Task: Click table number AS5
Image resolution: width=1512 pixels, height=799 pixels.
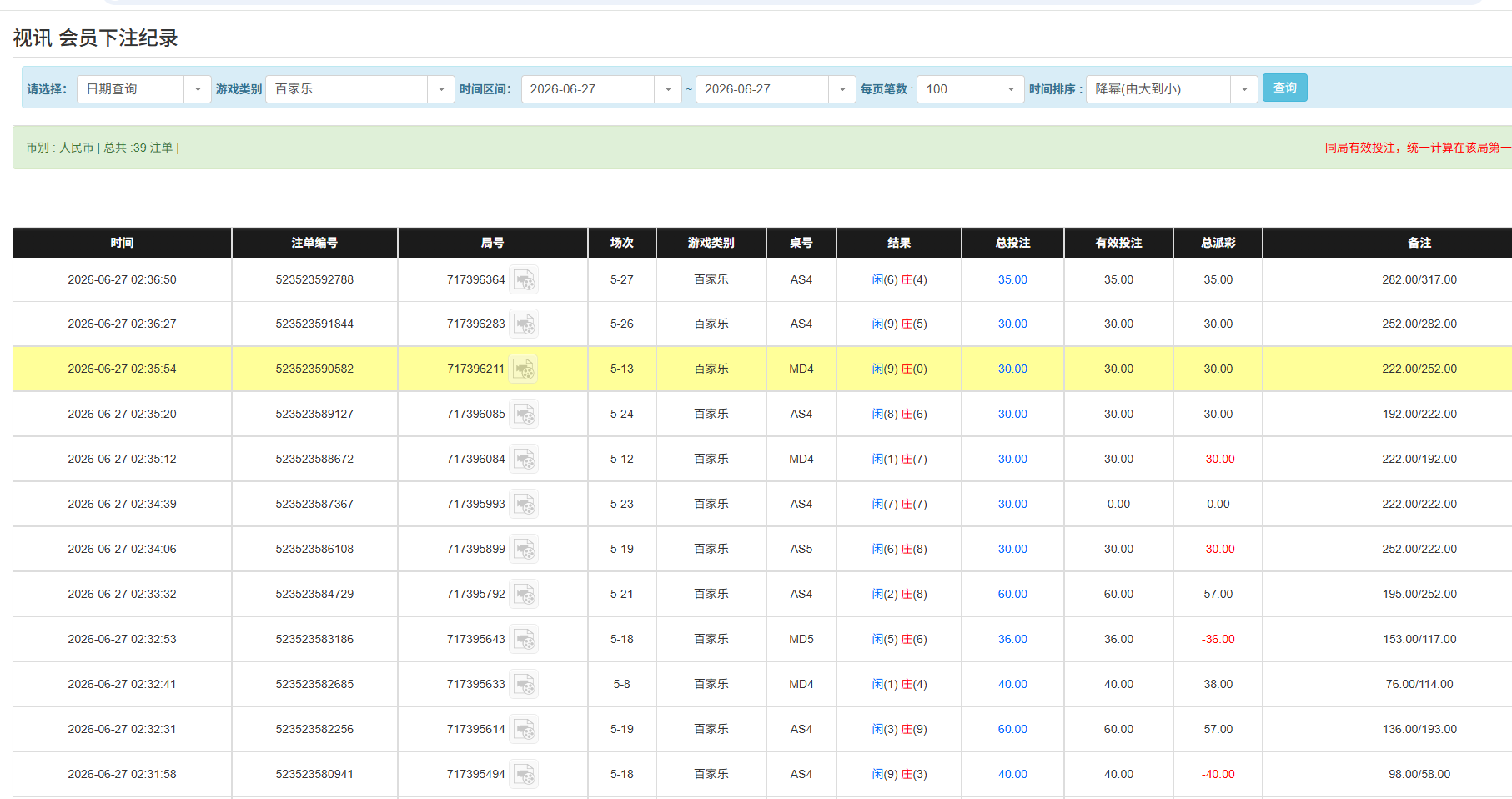Action: pos(801,550)
